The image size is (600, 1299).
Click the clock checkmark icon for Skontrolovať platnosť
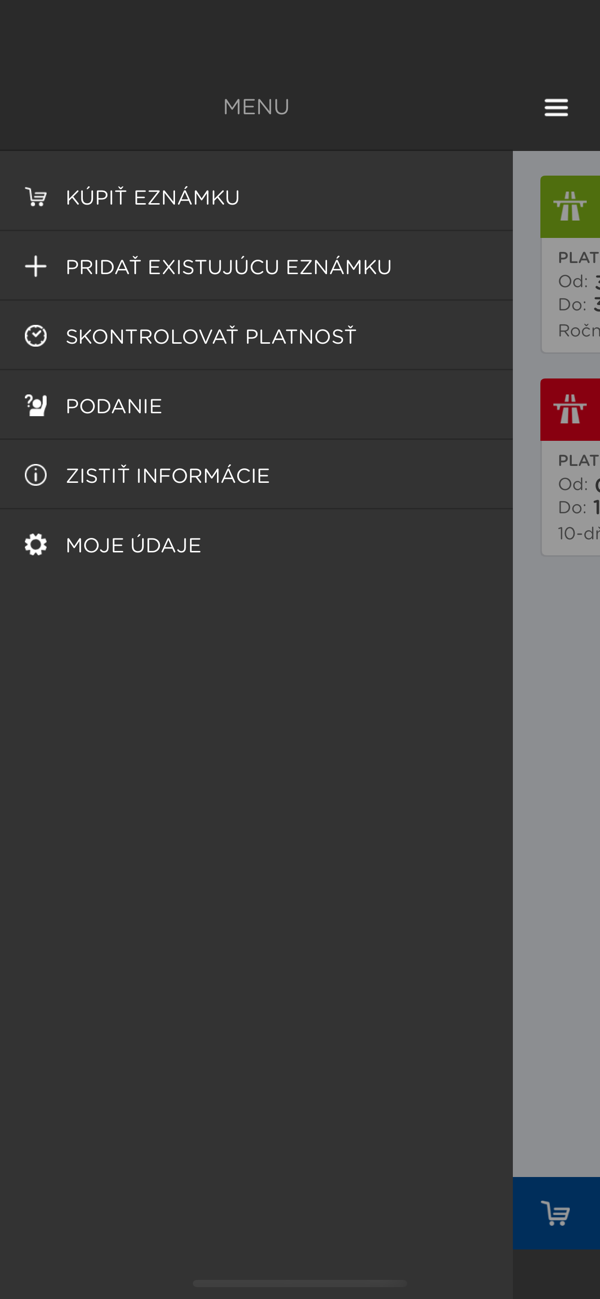tap(36, 336)
